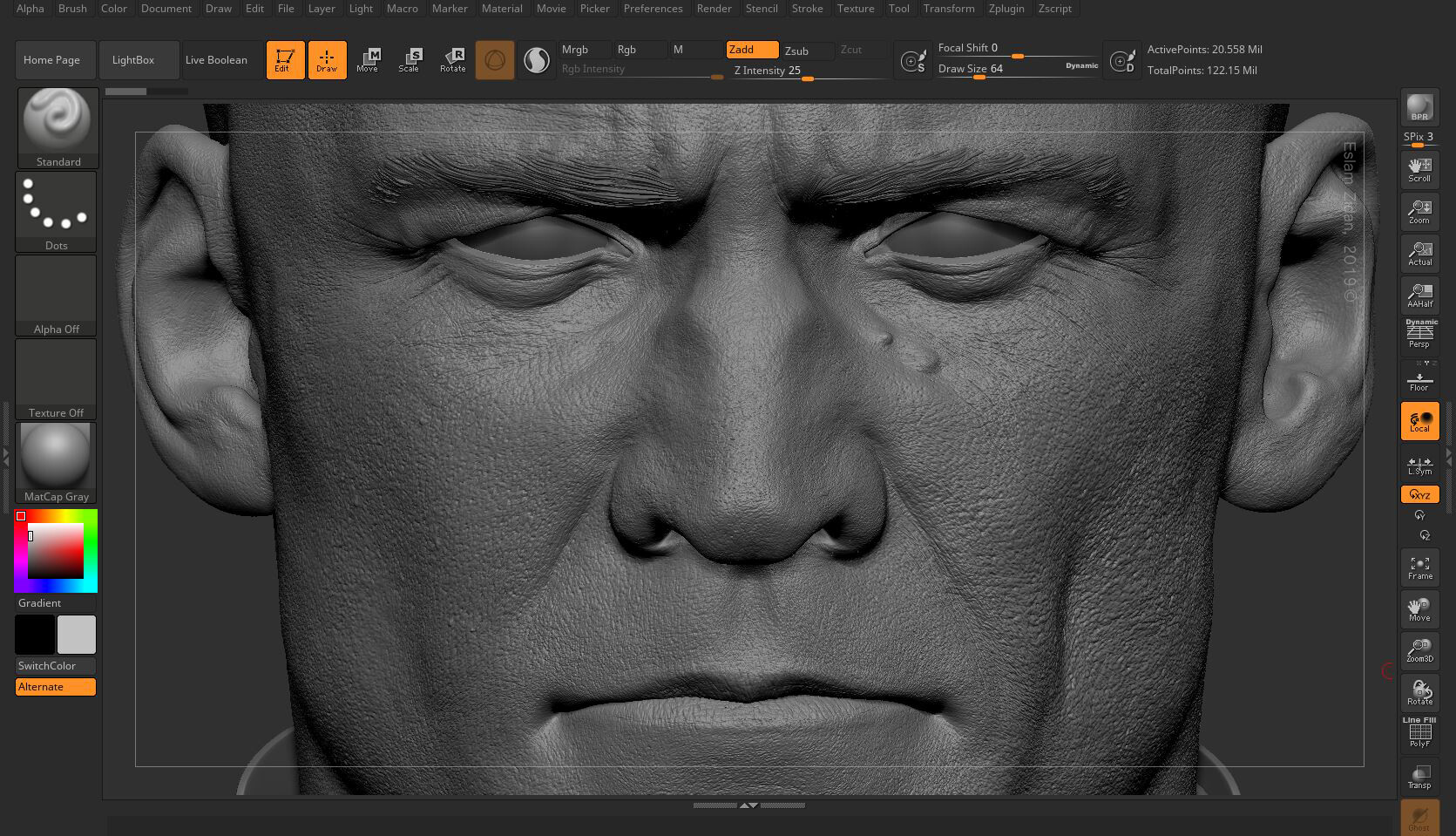Render with the BPR button

[x=1419, y=107]
